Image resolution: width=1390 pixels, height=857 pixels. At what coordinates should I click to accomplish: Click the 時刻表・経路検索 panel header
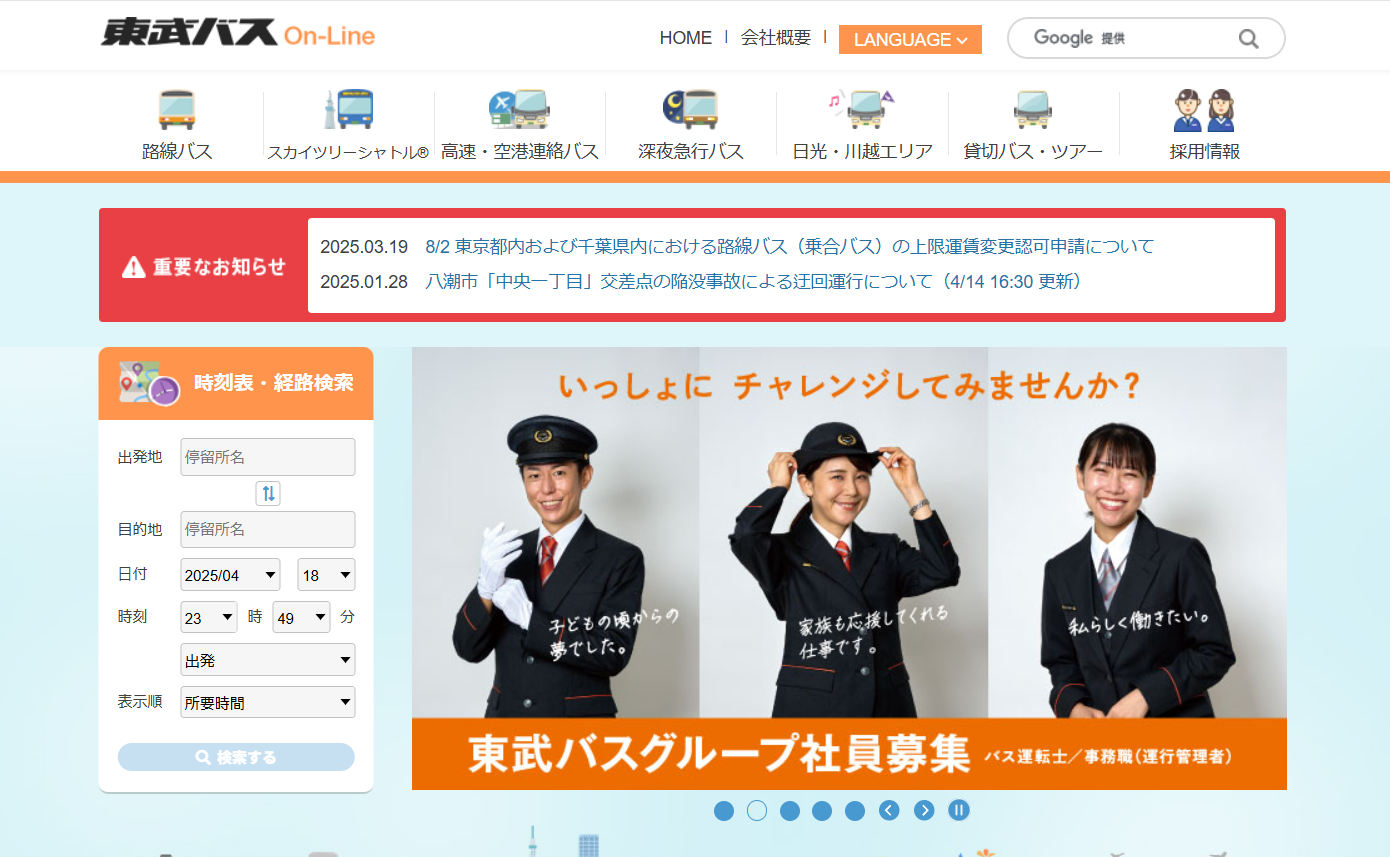click(236, 383)
